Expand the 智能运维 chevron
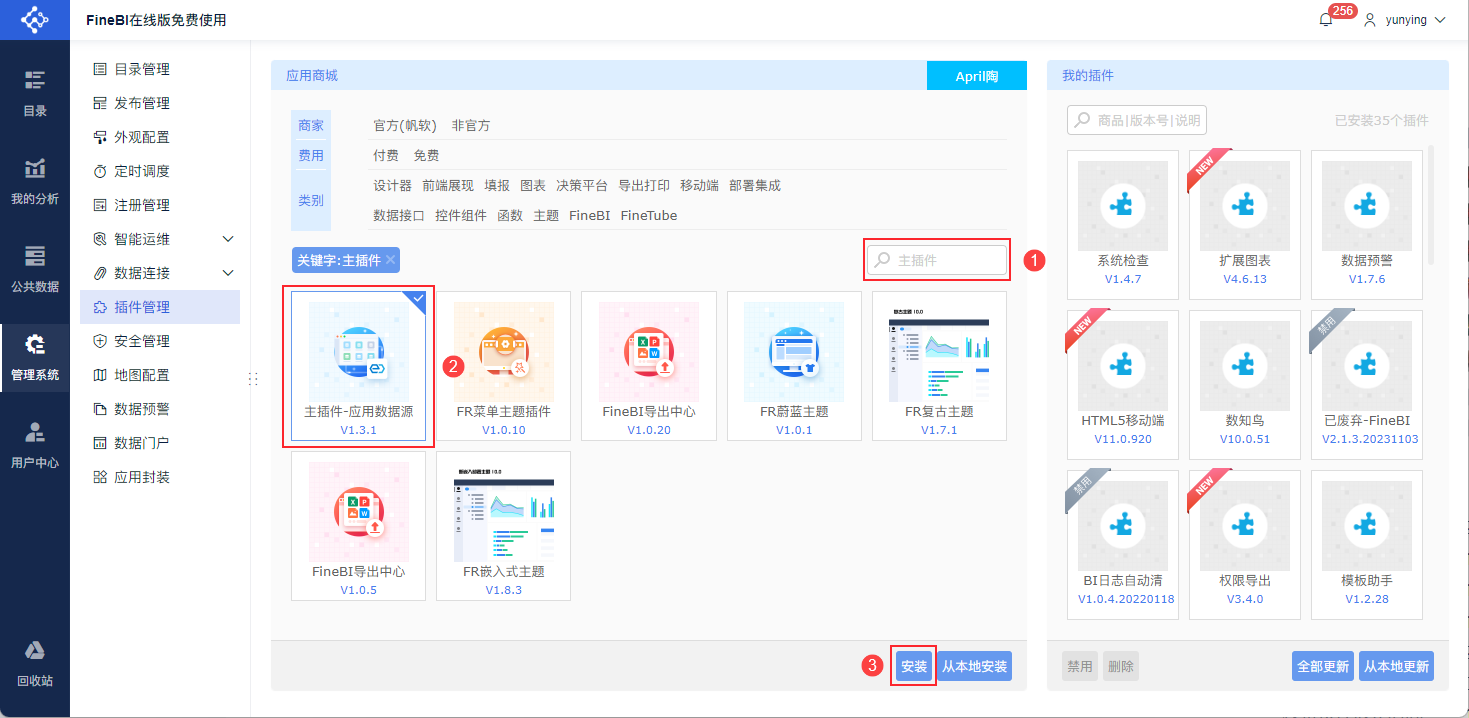 click(228, 239)
